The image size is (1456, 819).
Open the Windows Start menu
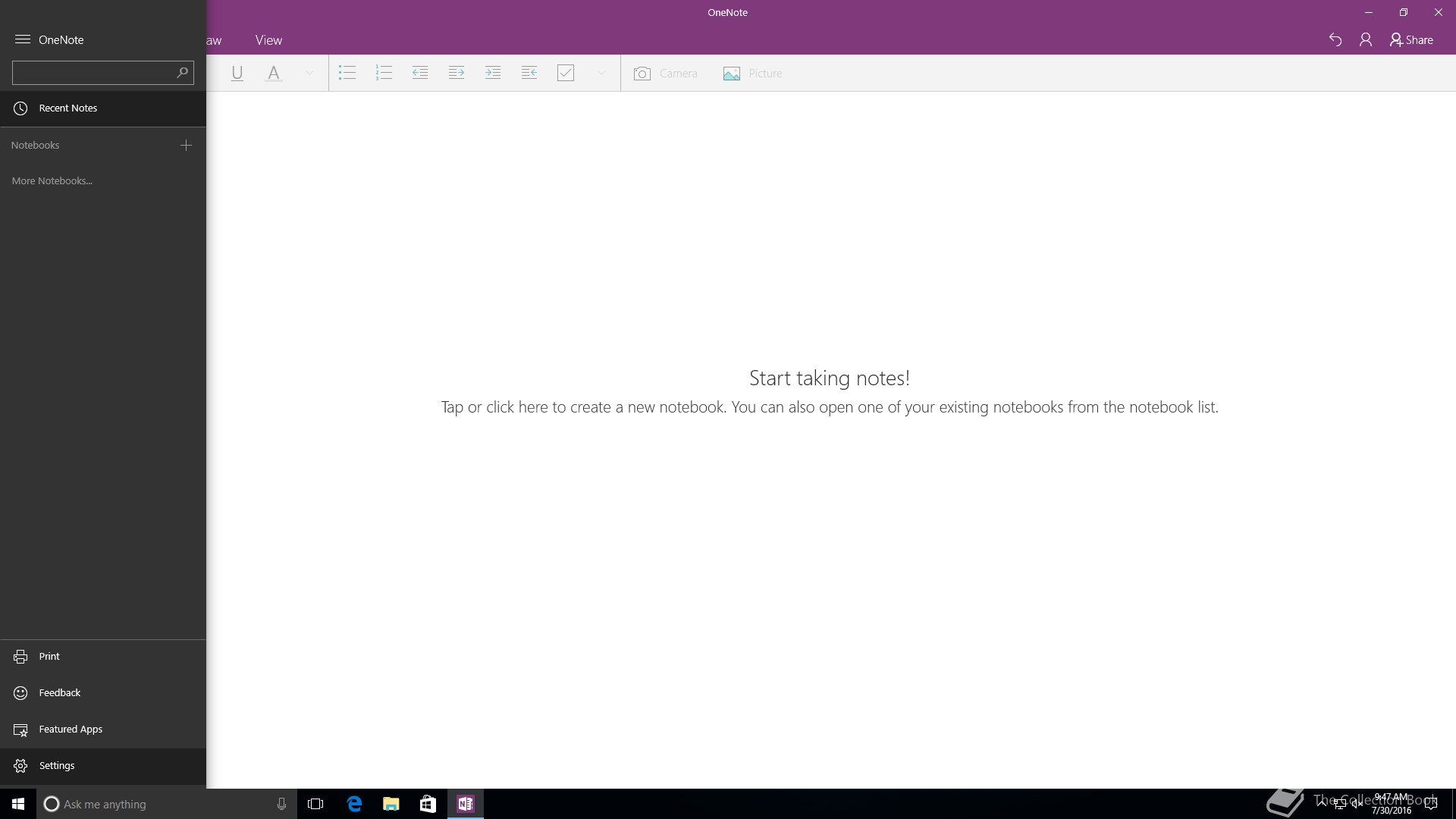(18, 804)
